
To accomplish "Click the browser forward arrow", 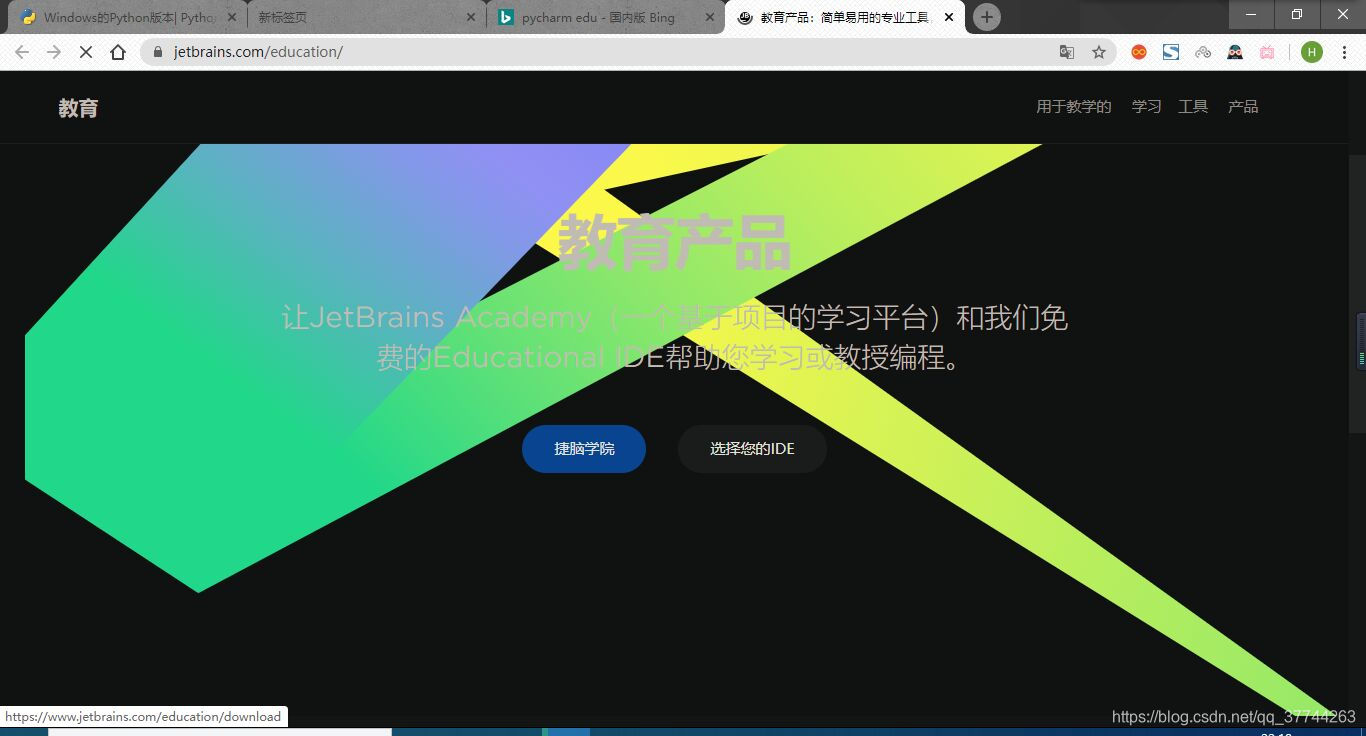I will (x=54, y=52).
